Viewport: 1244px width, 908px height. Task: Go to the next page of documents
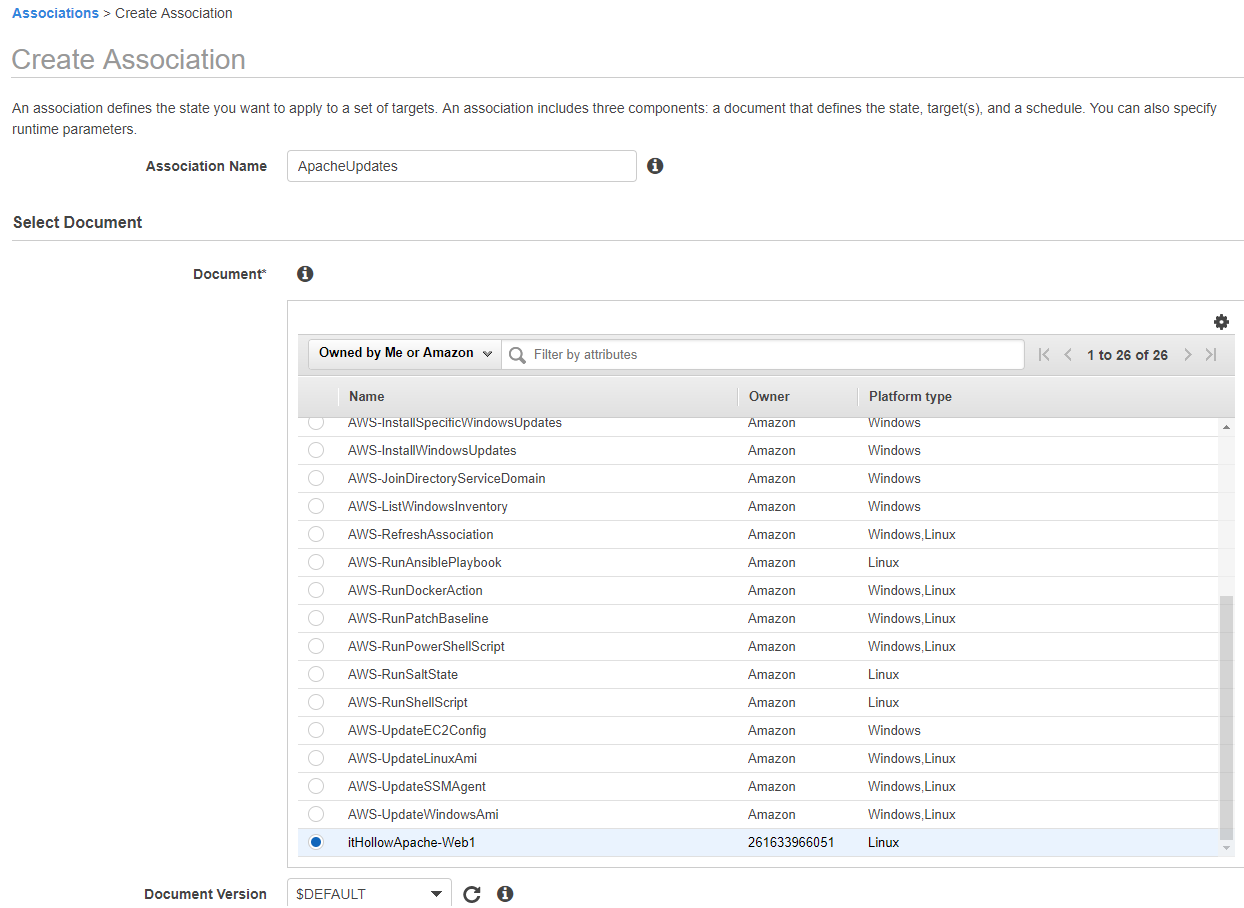pos(1188,355)
